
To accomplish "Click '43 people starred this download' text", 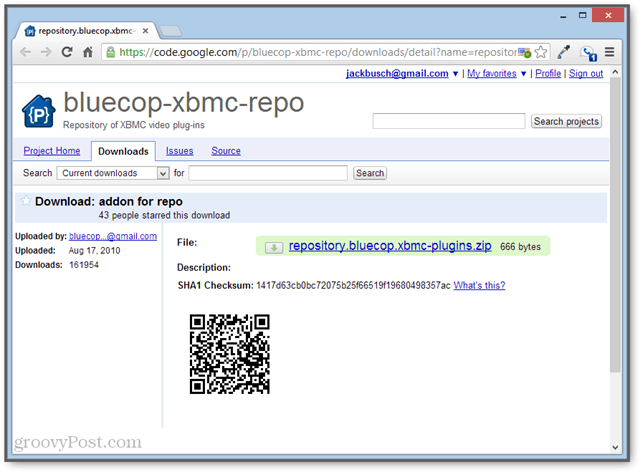I will click(x=164, y=215).
